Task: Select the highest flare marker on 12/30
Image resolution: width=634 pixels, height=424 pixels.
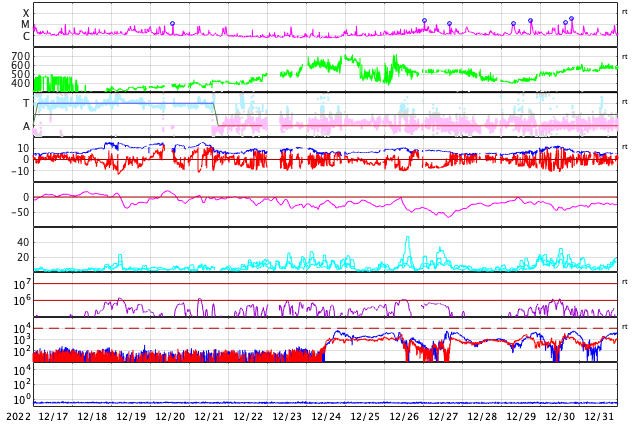Action: [571, 18]
